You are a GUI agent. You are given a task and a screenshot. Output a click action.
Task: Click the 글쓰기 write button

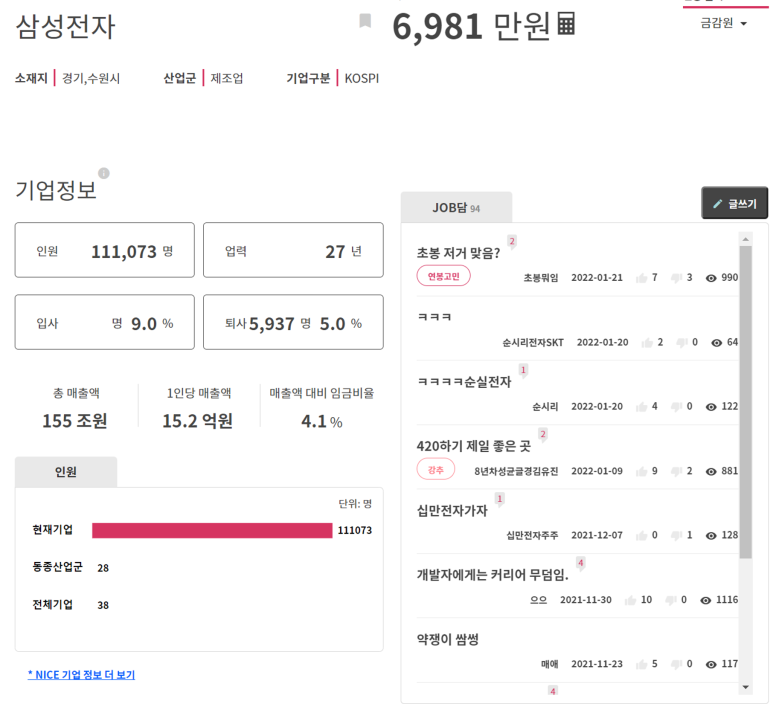(735, 203)
